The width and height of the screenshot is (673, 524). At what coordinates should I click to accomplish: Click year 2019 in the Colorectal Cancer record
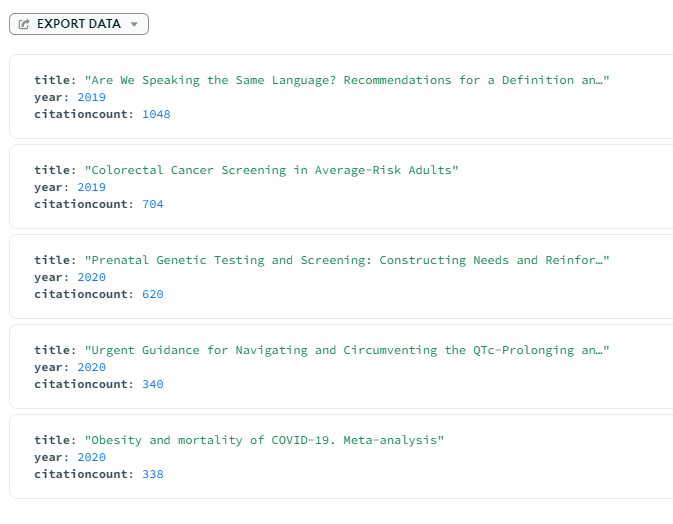pyautogui.click(x=91, y=188)
